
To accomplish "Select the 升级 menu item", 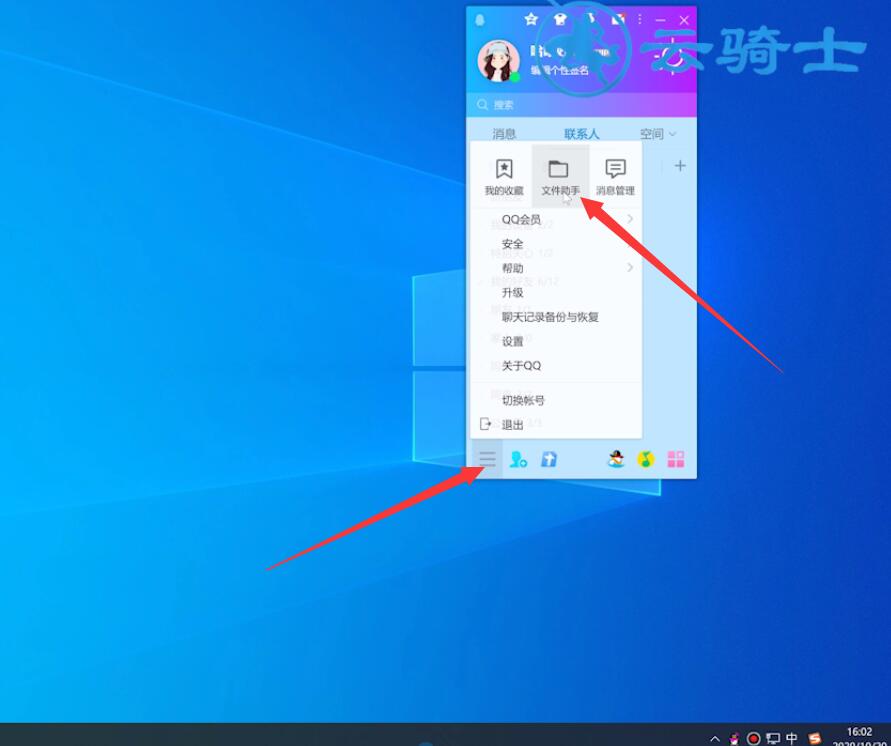I will point(556,293).
